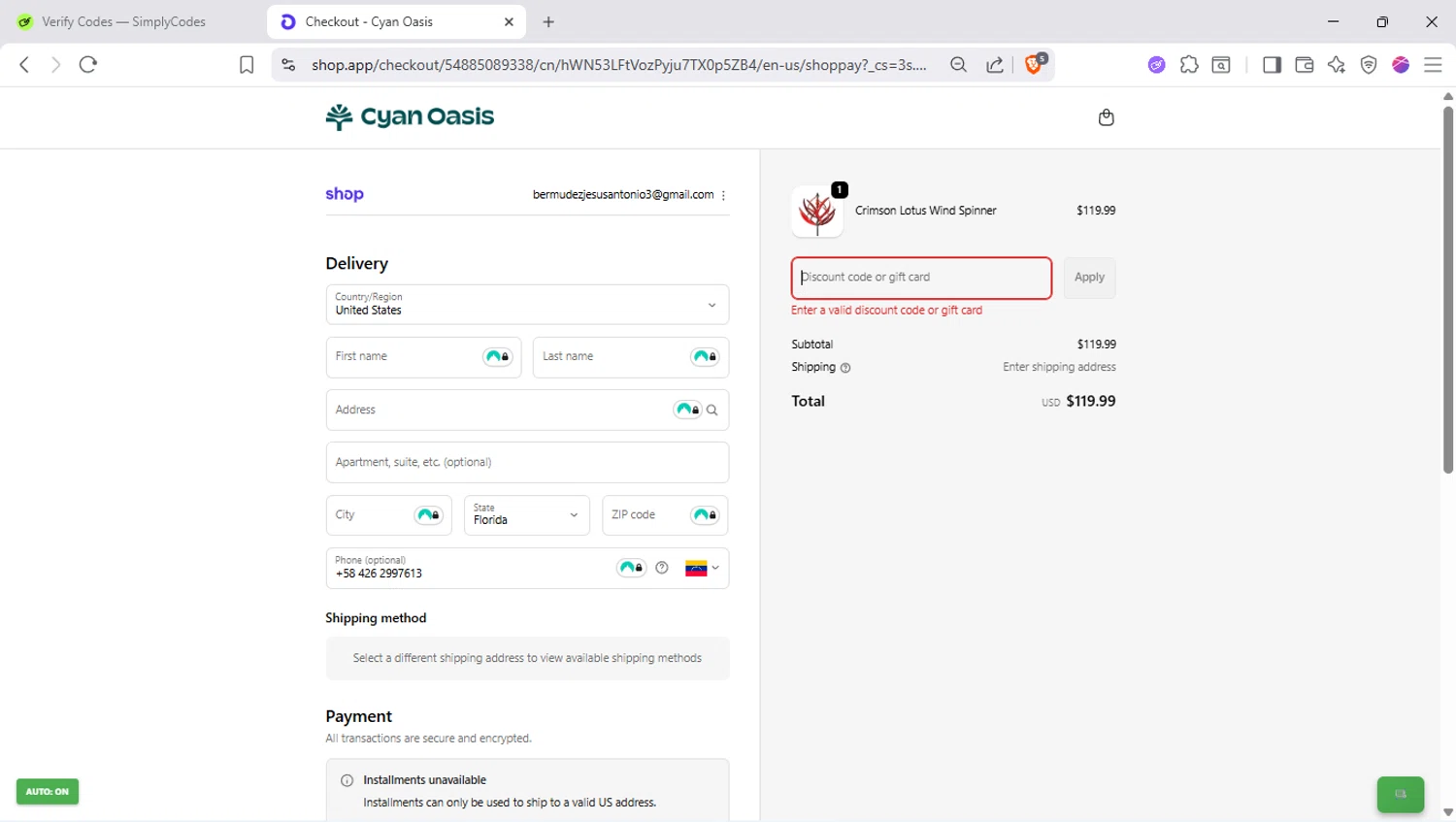Open the shopping bag cart icon
This screenshot has height=822, width=1456.
point(1106,117)
